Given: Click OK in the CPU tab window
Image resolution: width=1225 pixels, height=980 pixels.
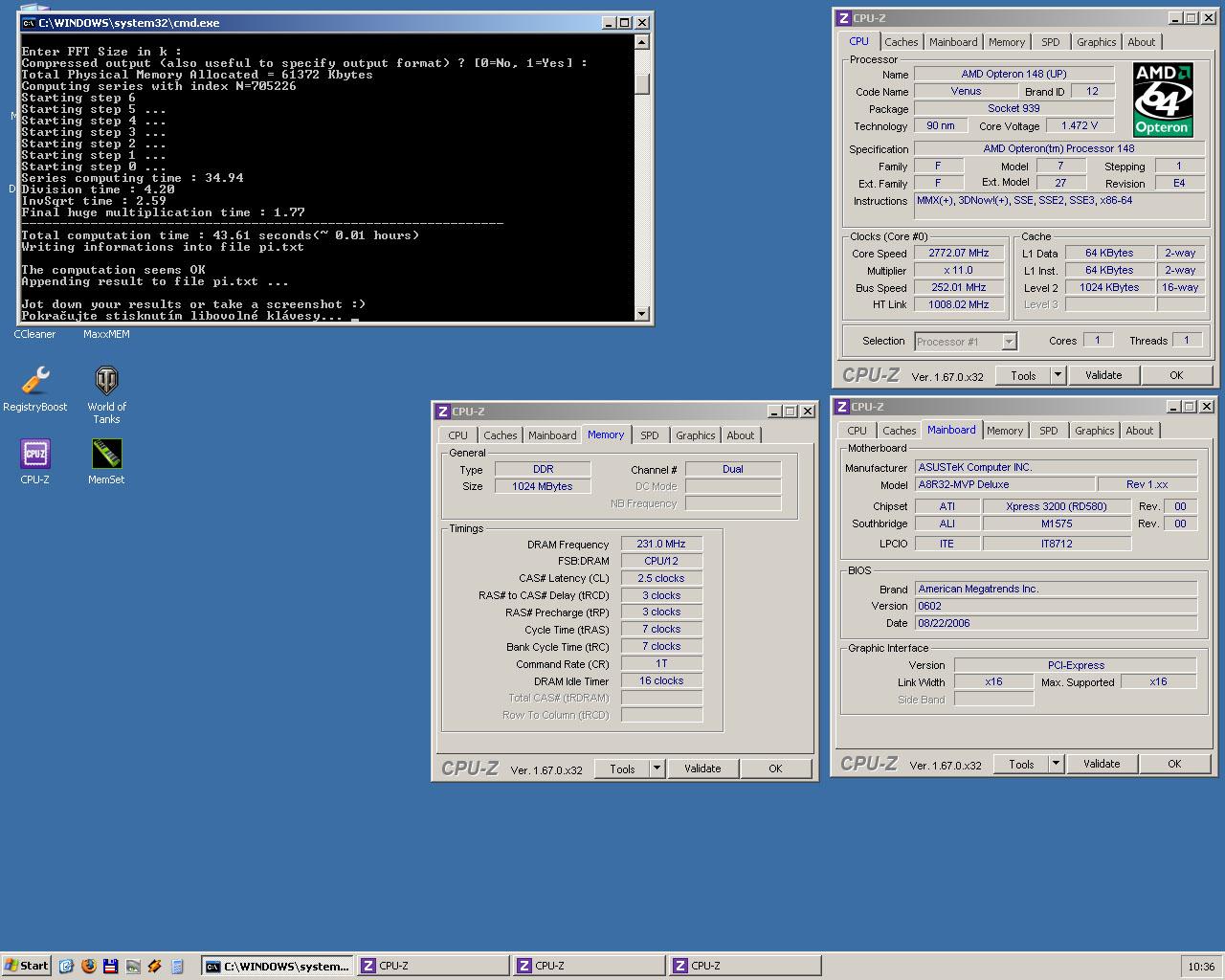Looking at the screenshot, I should coord(1176,375).
